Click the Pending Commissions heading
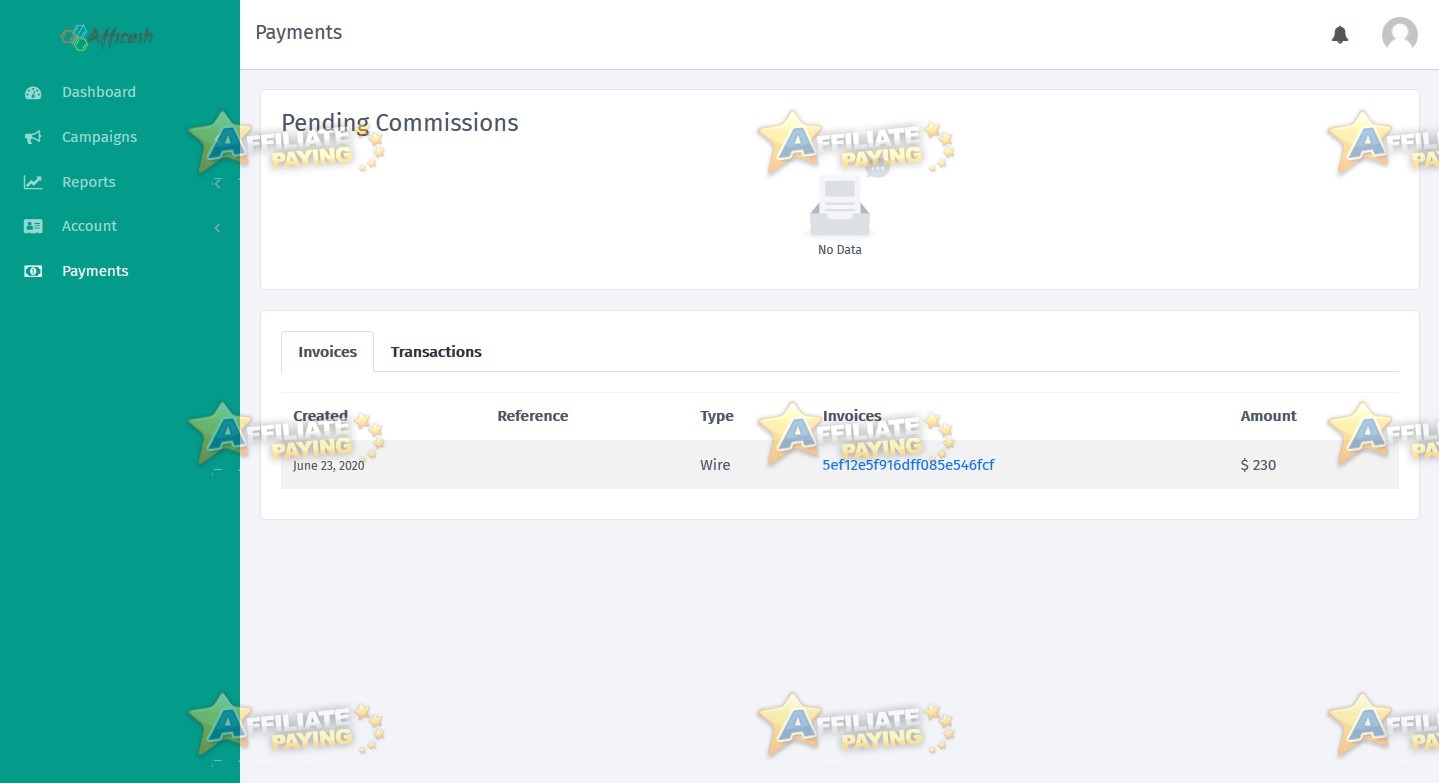1439x783 pixels. [x=400, y=123]
